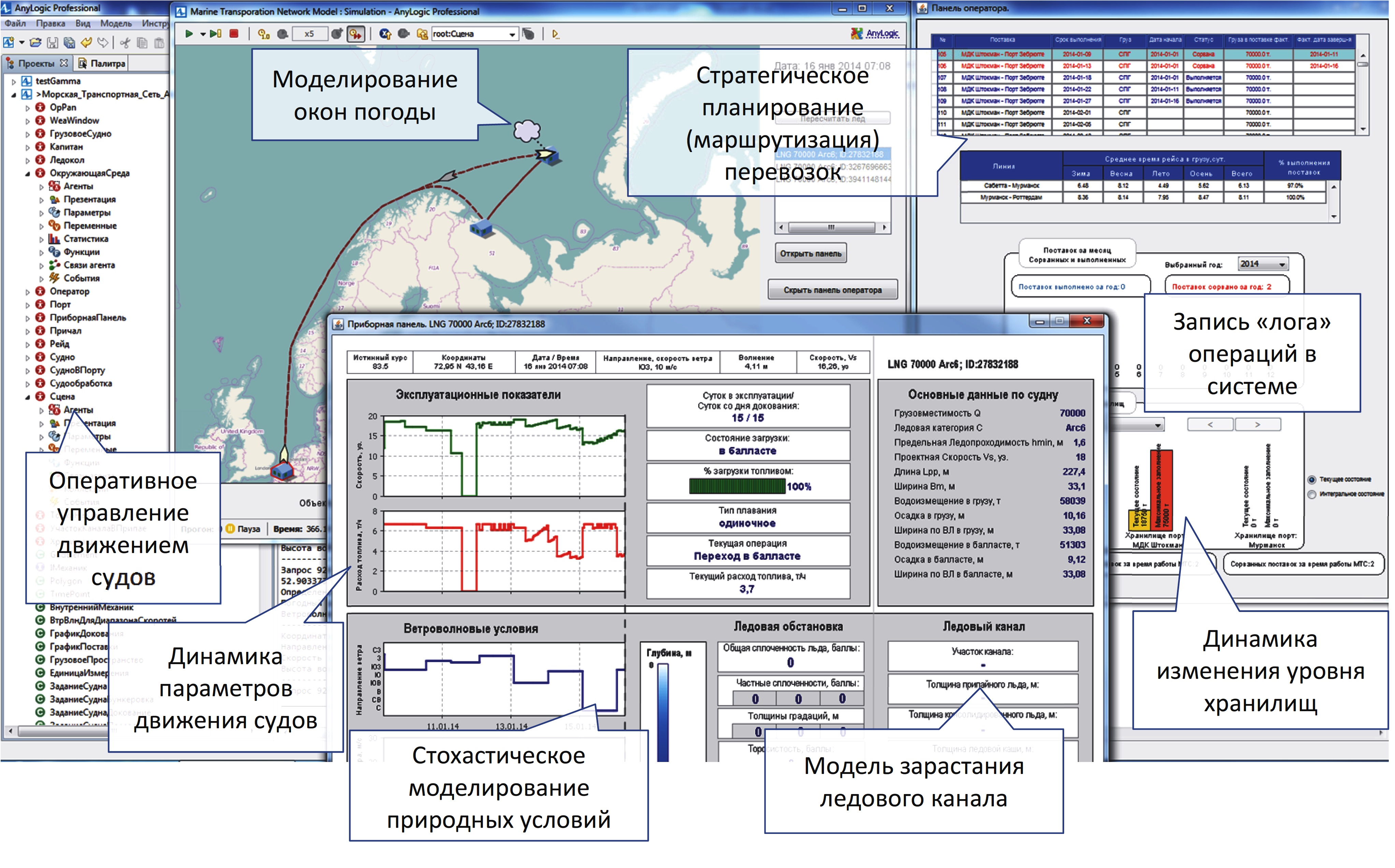
Task: Select LNG 70000 Arc6 ID:27832188 in ship list
Action: point(833,154)
